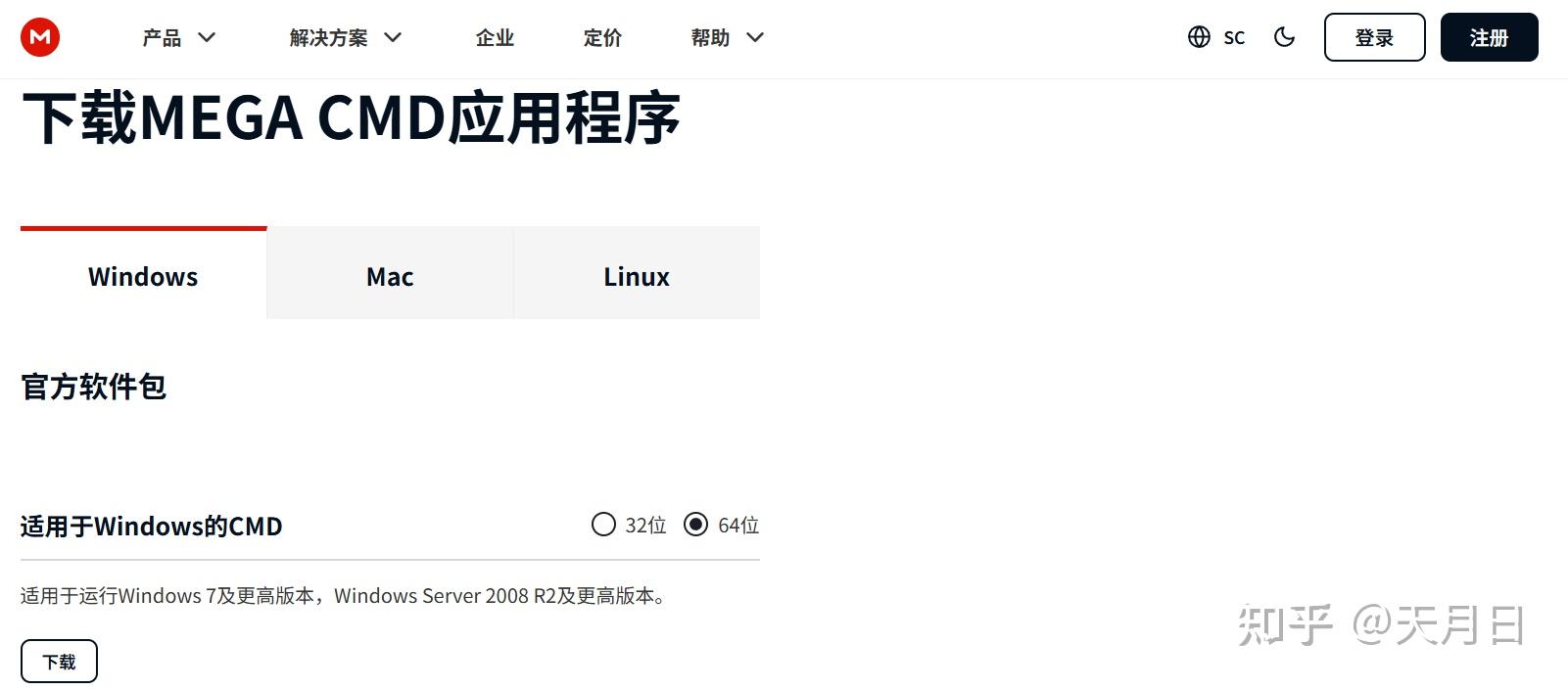
Task: Click the red MEGA logo icon
Action: click(40, 37)
